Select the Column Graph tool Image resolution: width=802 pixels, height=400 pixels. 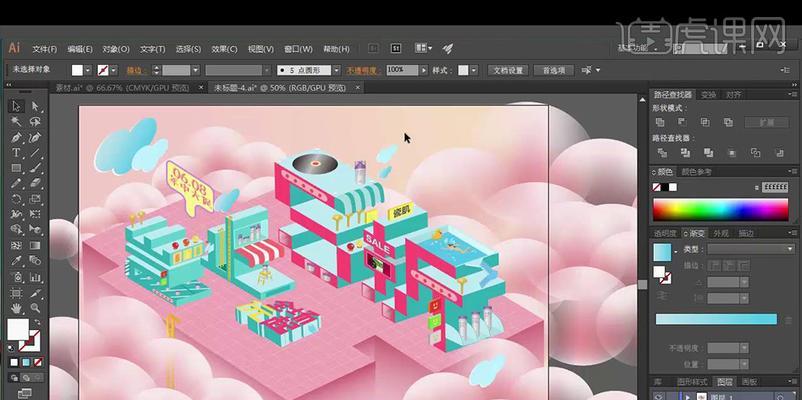[35, 277]
